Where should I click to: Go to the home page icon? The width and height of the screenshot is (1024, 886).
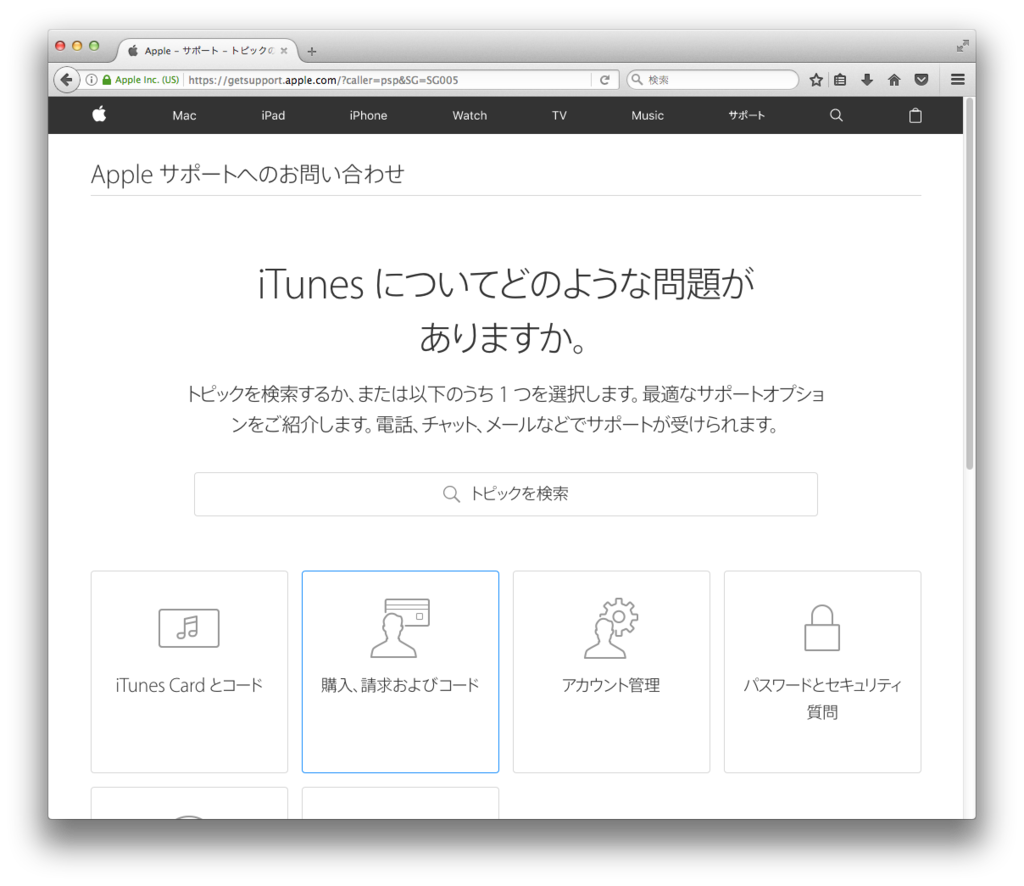894,80
